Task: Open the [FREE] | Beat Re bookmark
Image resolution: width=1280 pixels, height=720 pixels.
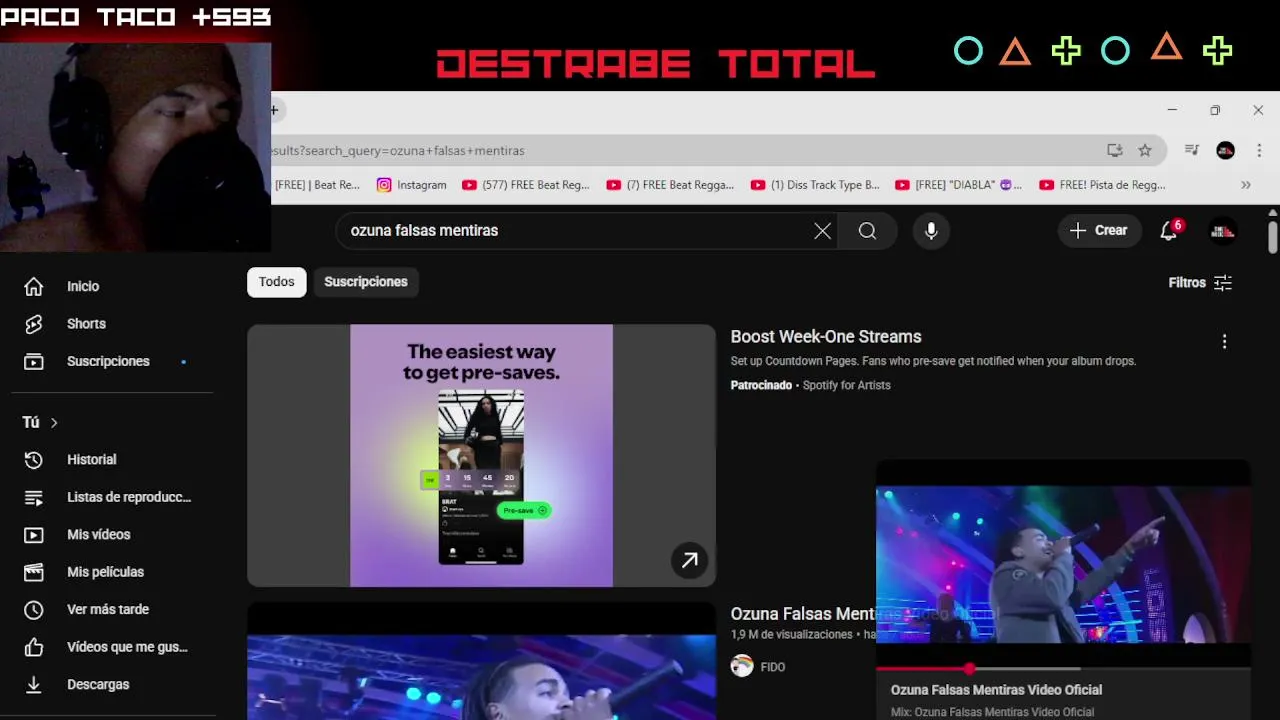Action: pyautogui.click(x=317, y=185)
